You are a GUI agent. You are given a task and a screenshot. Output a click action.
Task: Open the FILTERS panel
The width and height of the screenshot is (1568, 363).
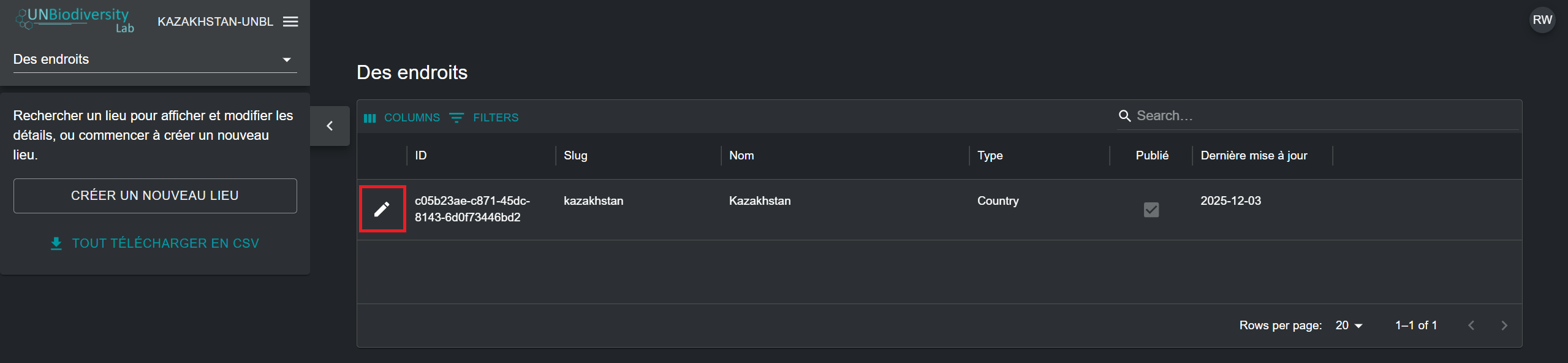484,118
